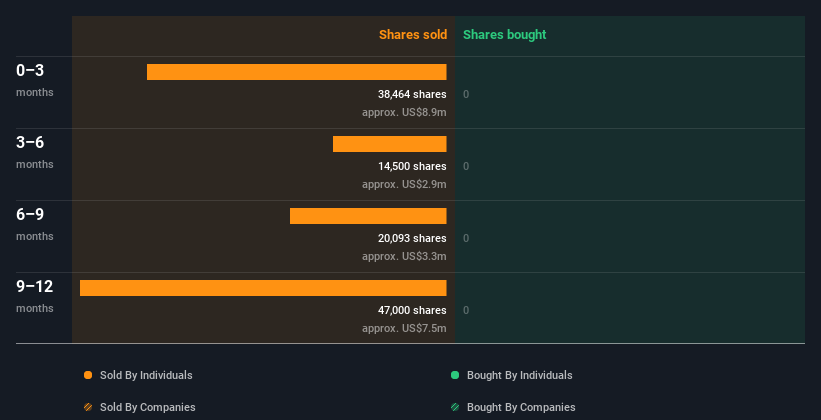The height and width of the screenshot is (420, 821).
Task: Click the approx. US$3.3m amount
Action: point(404,256)
